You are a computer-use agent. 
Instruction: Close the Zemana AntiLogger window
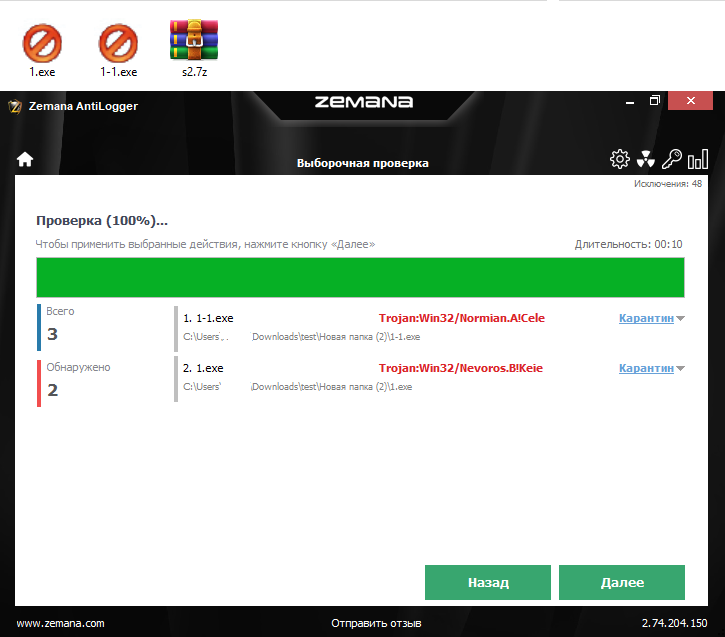pyautogui.click(x=690, y=100)
